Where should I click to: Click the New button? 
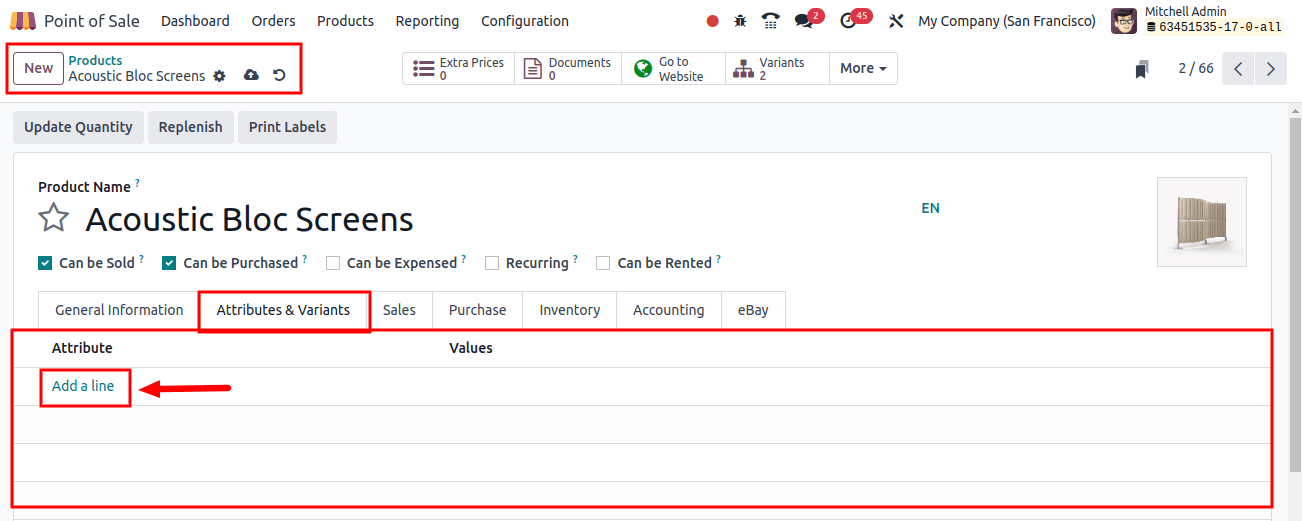point(38,68)
